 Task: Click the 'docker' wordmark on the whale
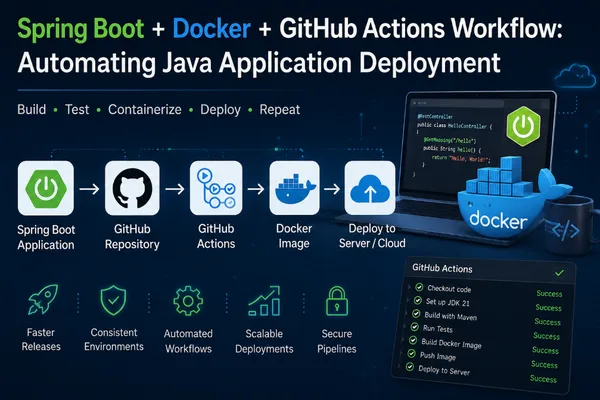498,220
